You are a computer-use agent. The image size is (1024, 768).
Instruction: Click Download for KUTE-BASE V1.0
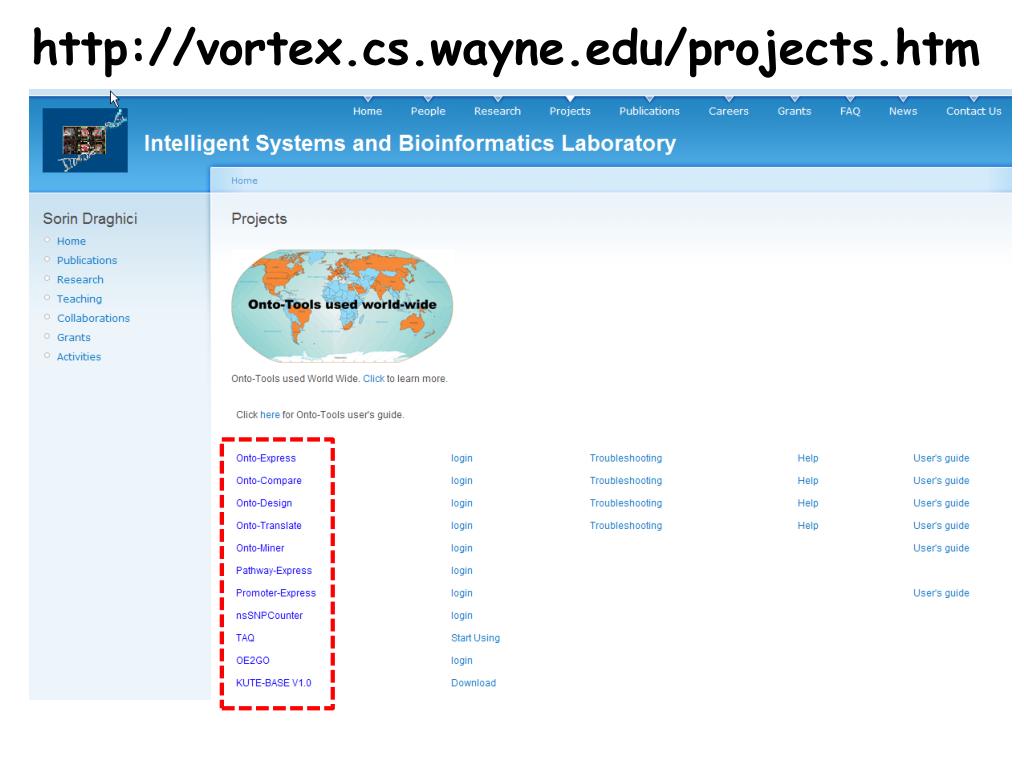tap(473, 683)
